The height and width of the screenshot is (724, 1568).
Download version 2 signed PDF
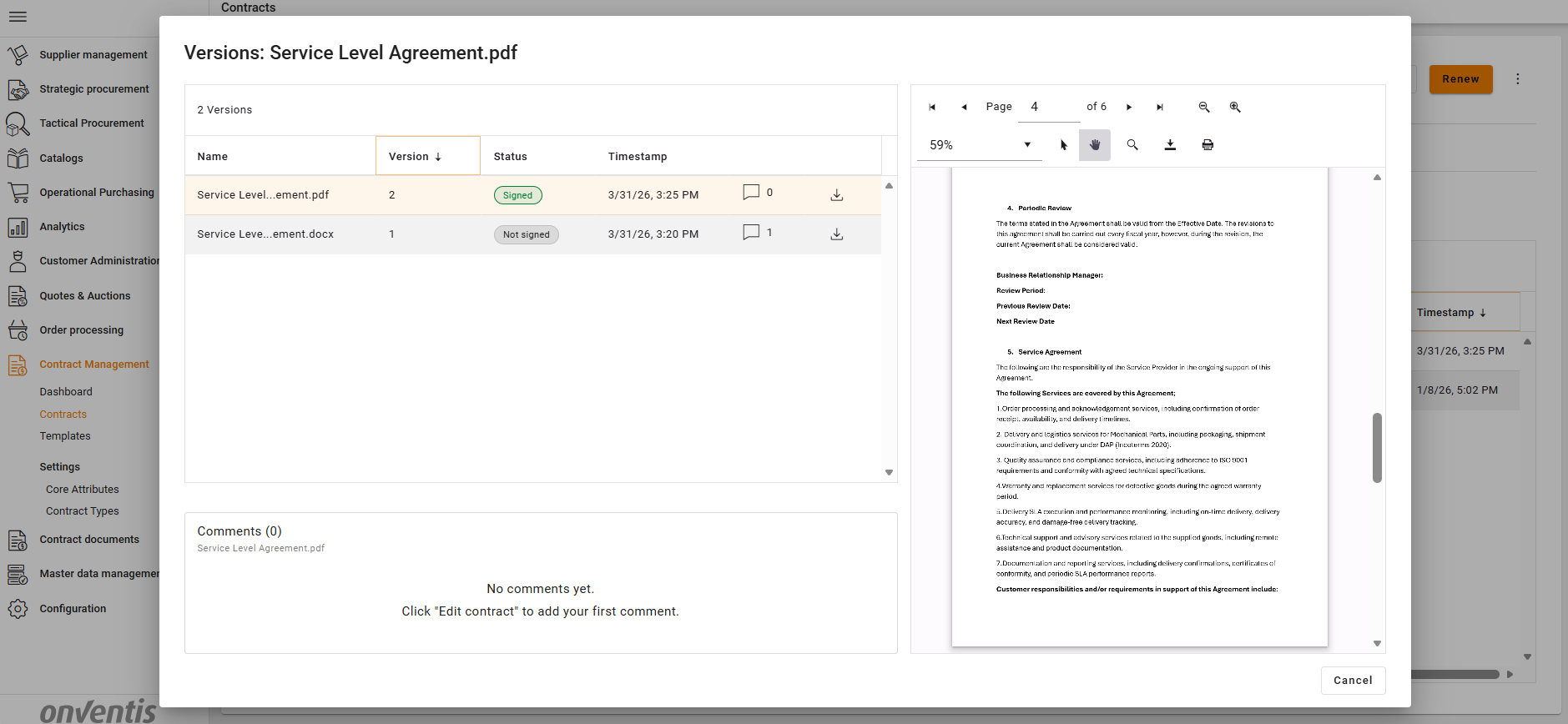point(837,195)
